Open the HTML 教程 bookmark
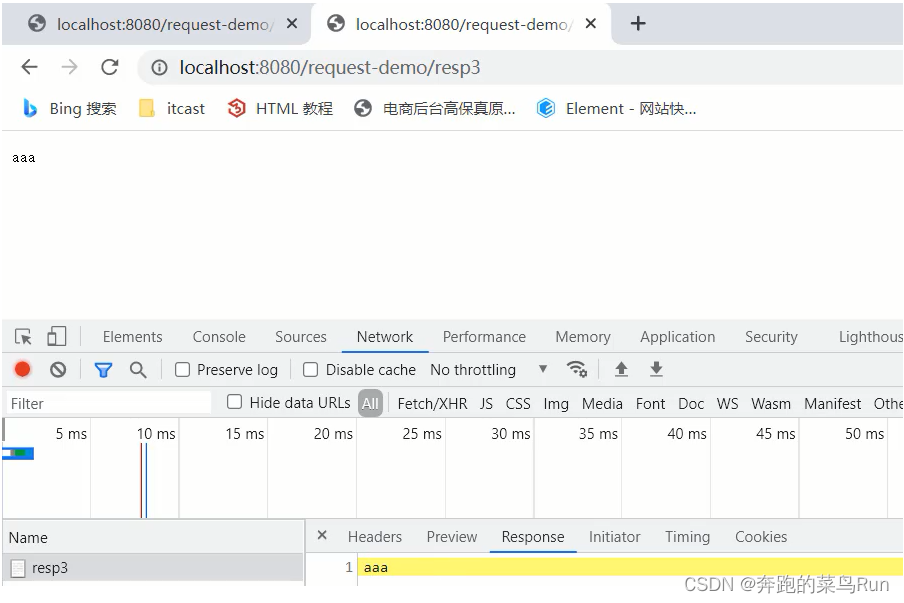 [290, 108]
